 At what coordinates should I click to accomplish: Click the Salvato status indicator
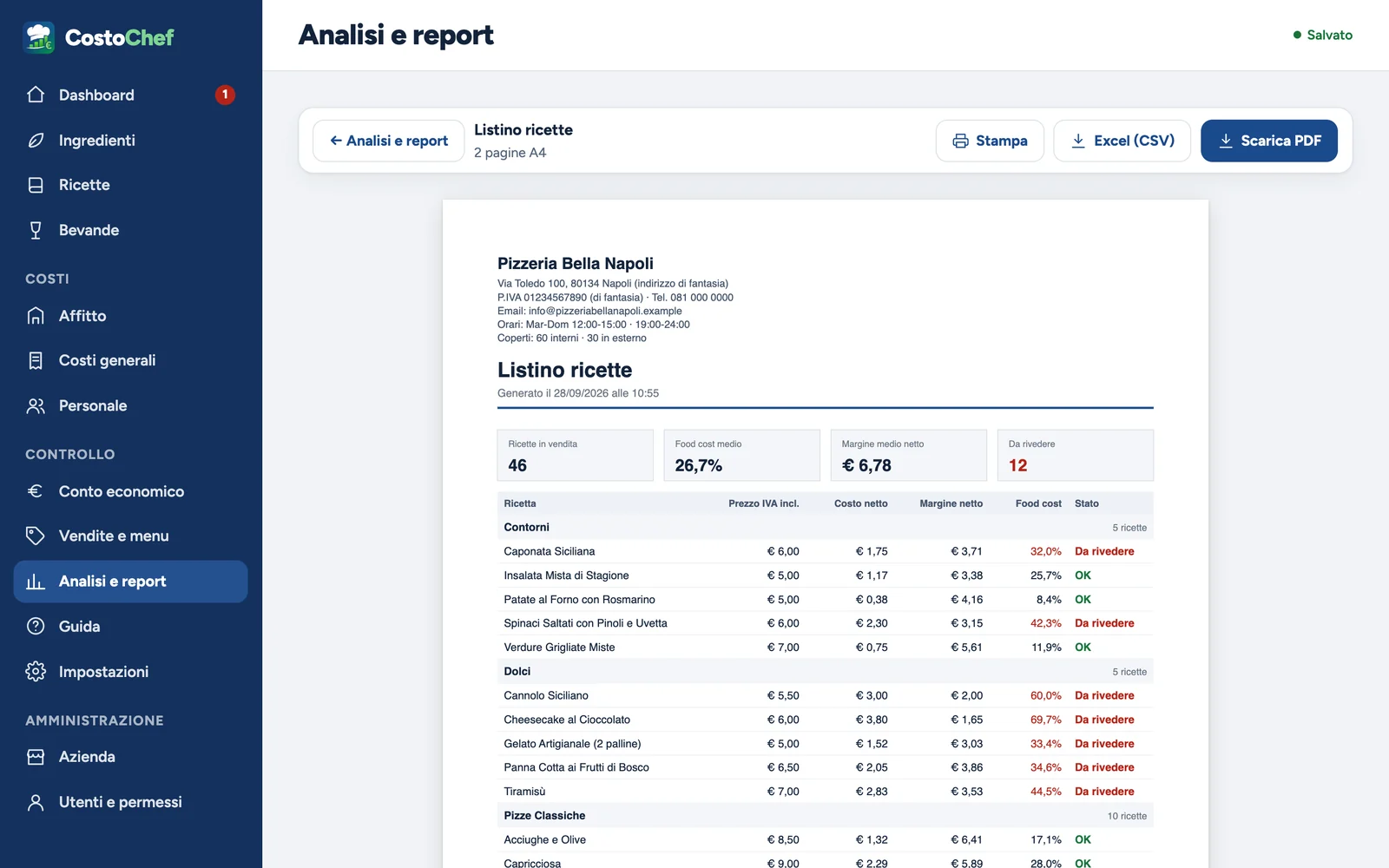coord(1323,35)
